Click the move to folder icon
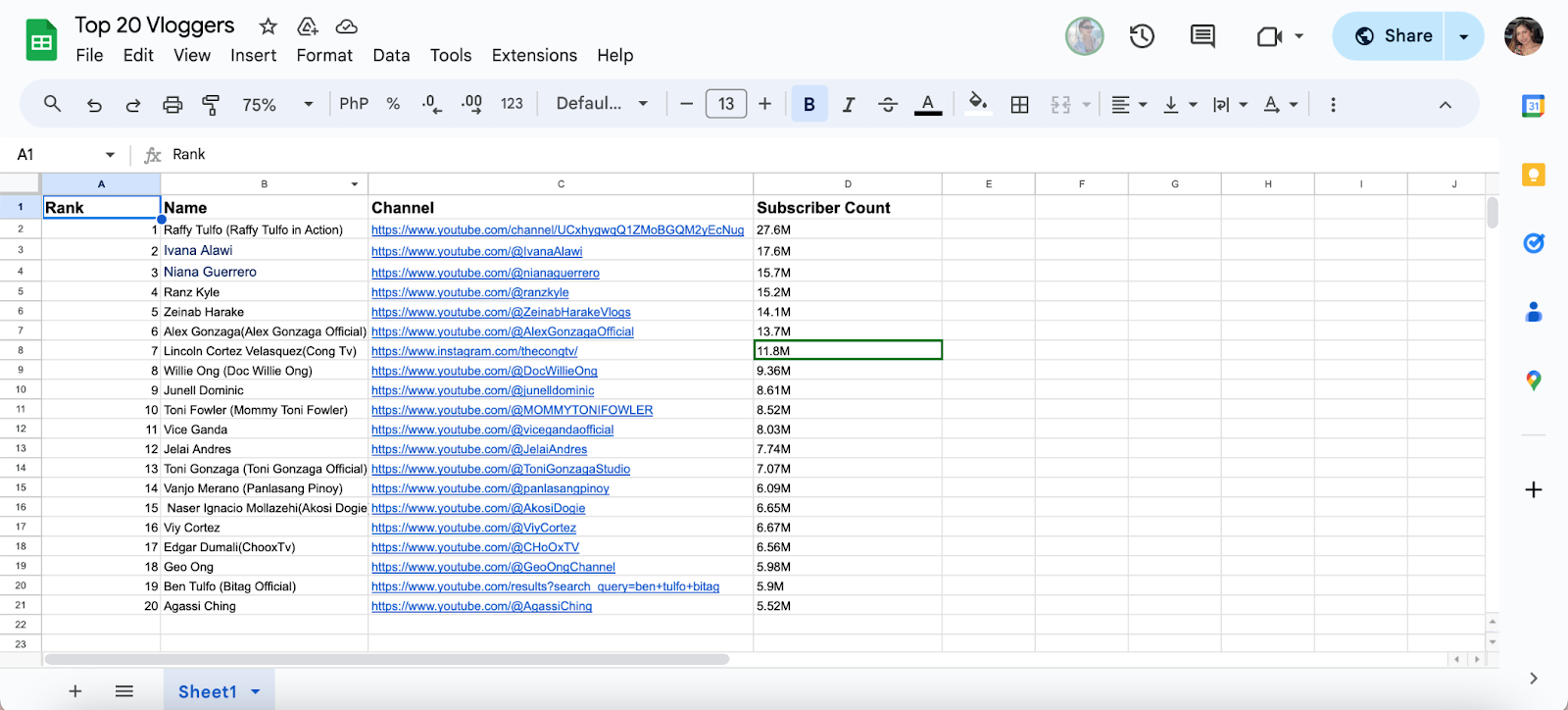Screen dimensions: 1568x710 (308, 26)
